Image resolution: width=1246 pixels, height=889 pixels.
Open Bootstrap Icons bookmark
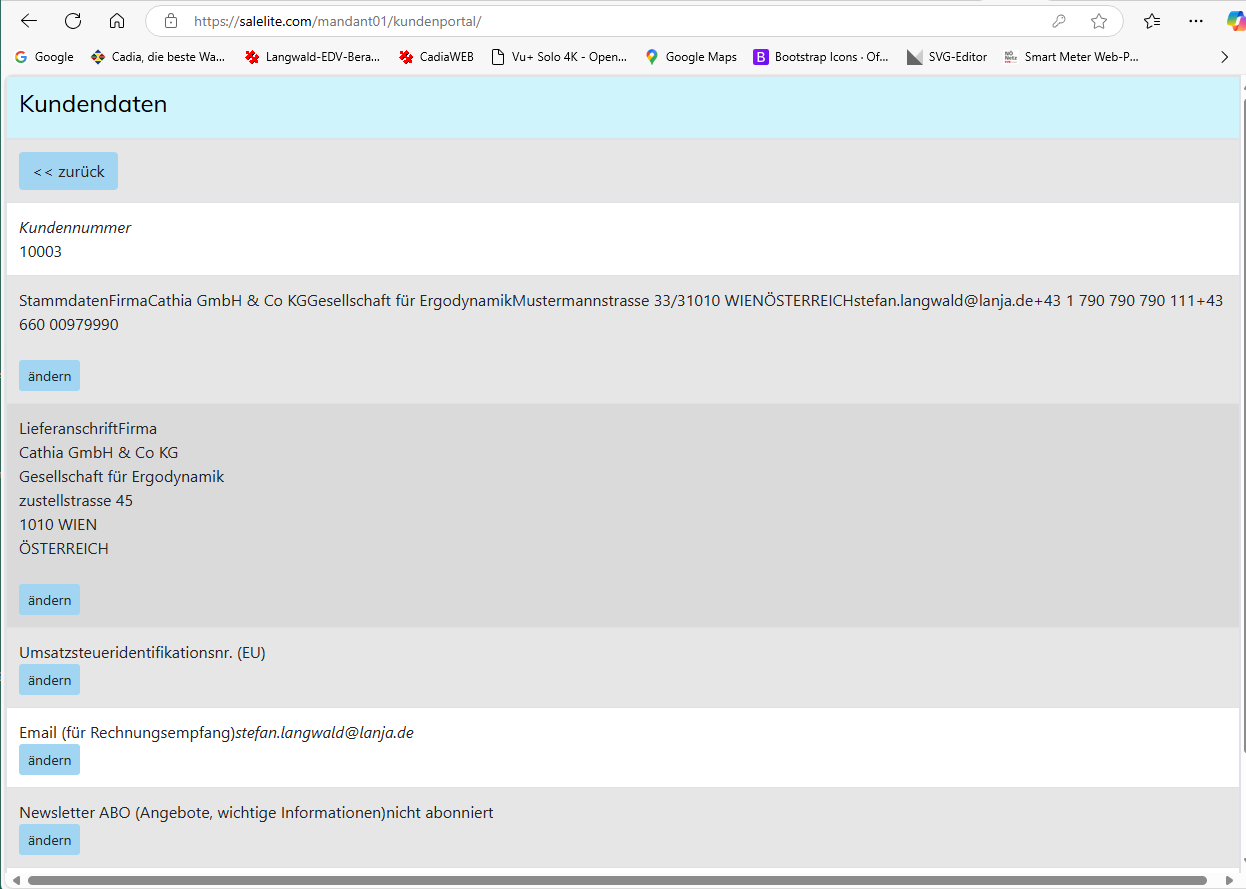[x=820, y=57]
